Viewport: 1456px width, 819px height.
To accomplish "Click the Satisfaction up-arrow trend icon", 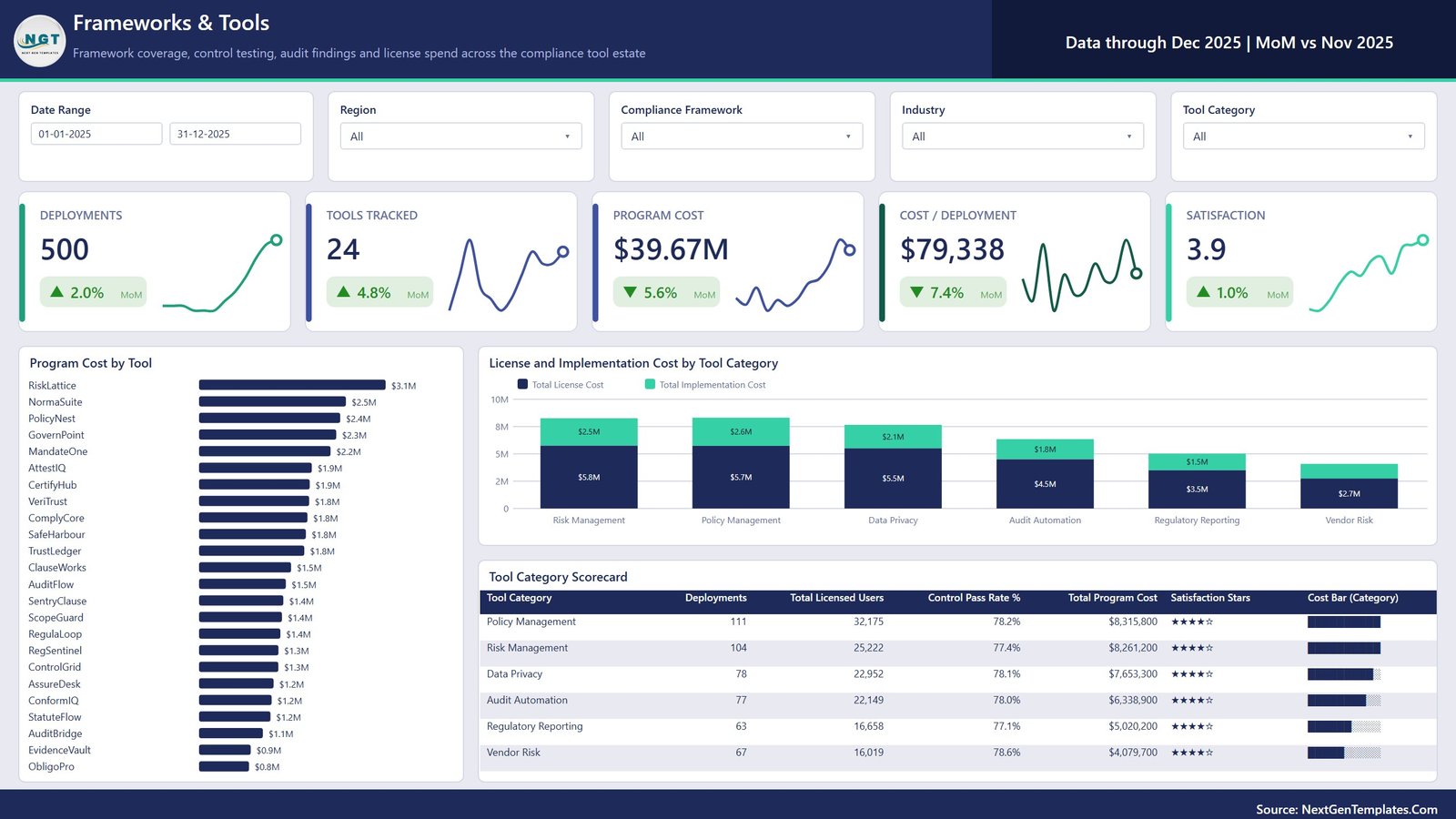I will coord(1203,292).
